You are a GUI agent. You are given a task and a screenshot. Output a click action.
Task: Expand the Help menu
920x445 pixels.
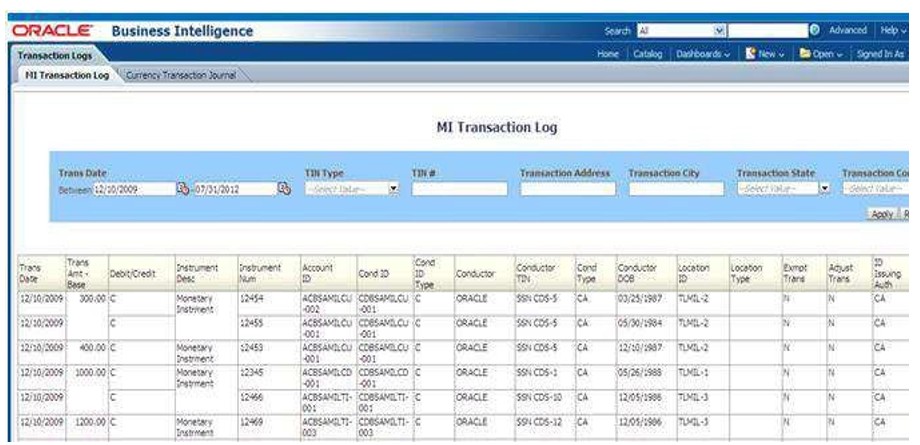click(894, 30)
